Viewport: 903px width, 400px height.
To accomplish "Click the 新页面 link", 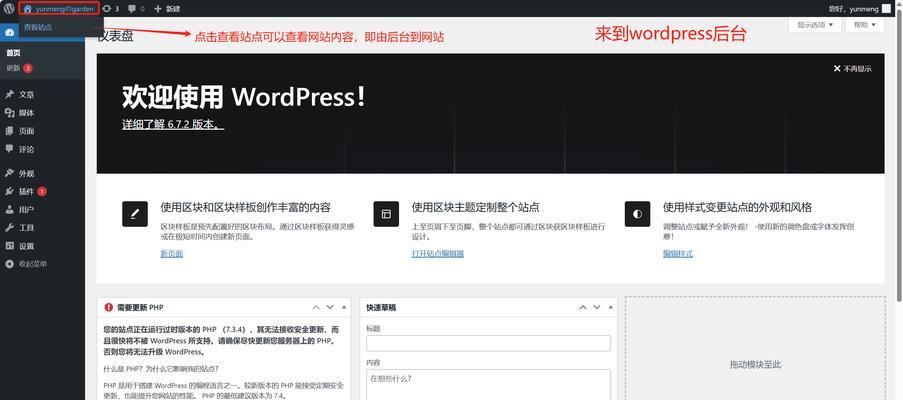I will [172, 254].
